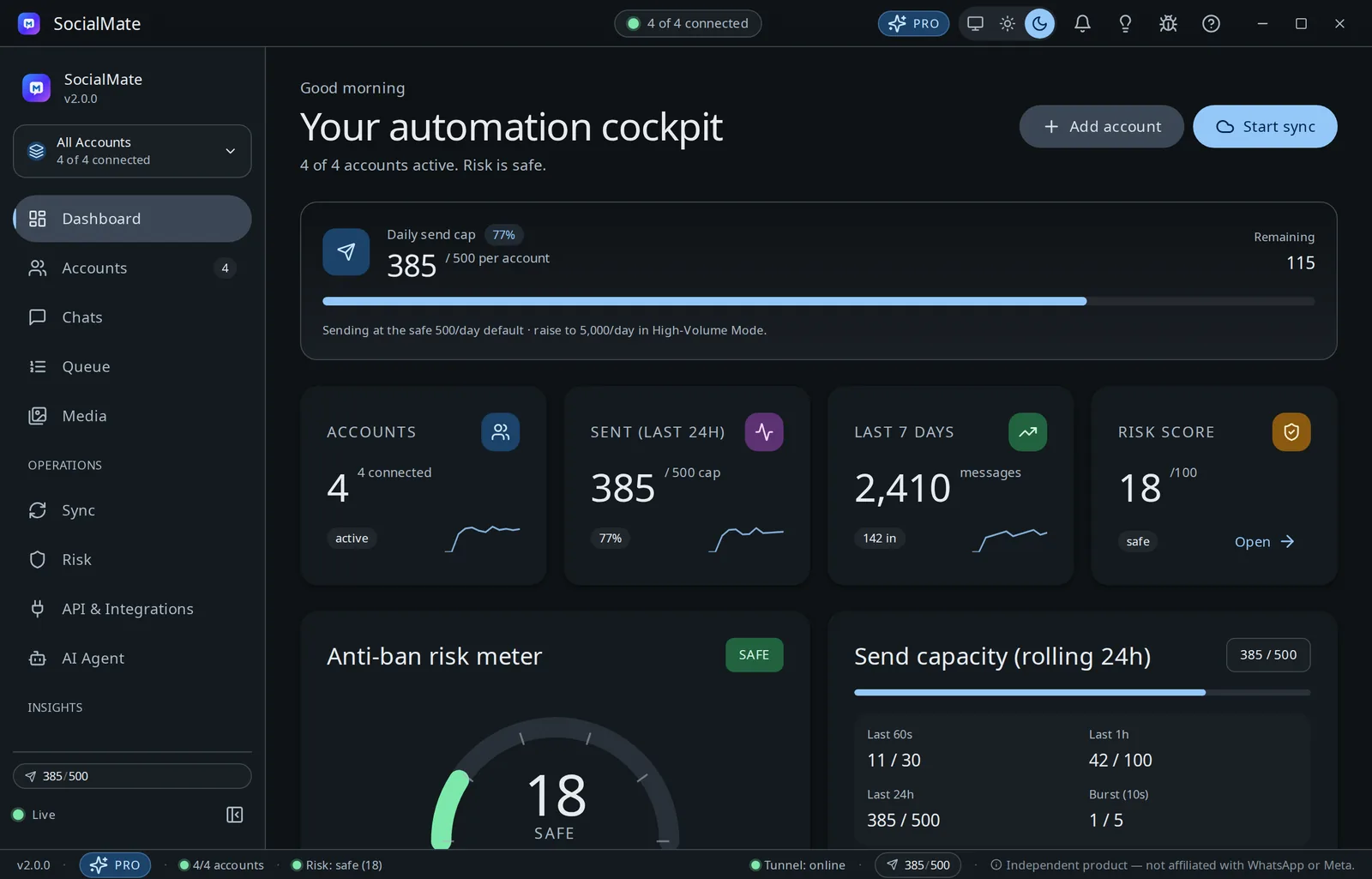Click the 385 / 500 capacity badge
Viewport: 1372px width, 879px height.
(x=1268, y=654)
